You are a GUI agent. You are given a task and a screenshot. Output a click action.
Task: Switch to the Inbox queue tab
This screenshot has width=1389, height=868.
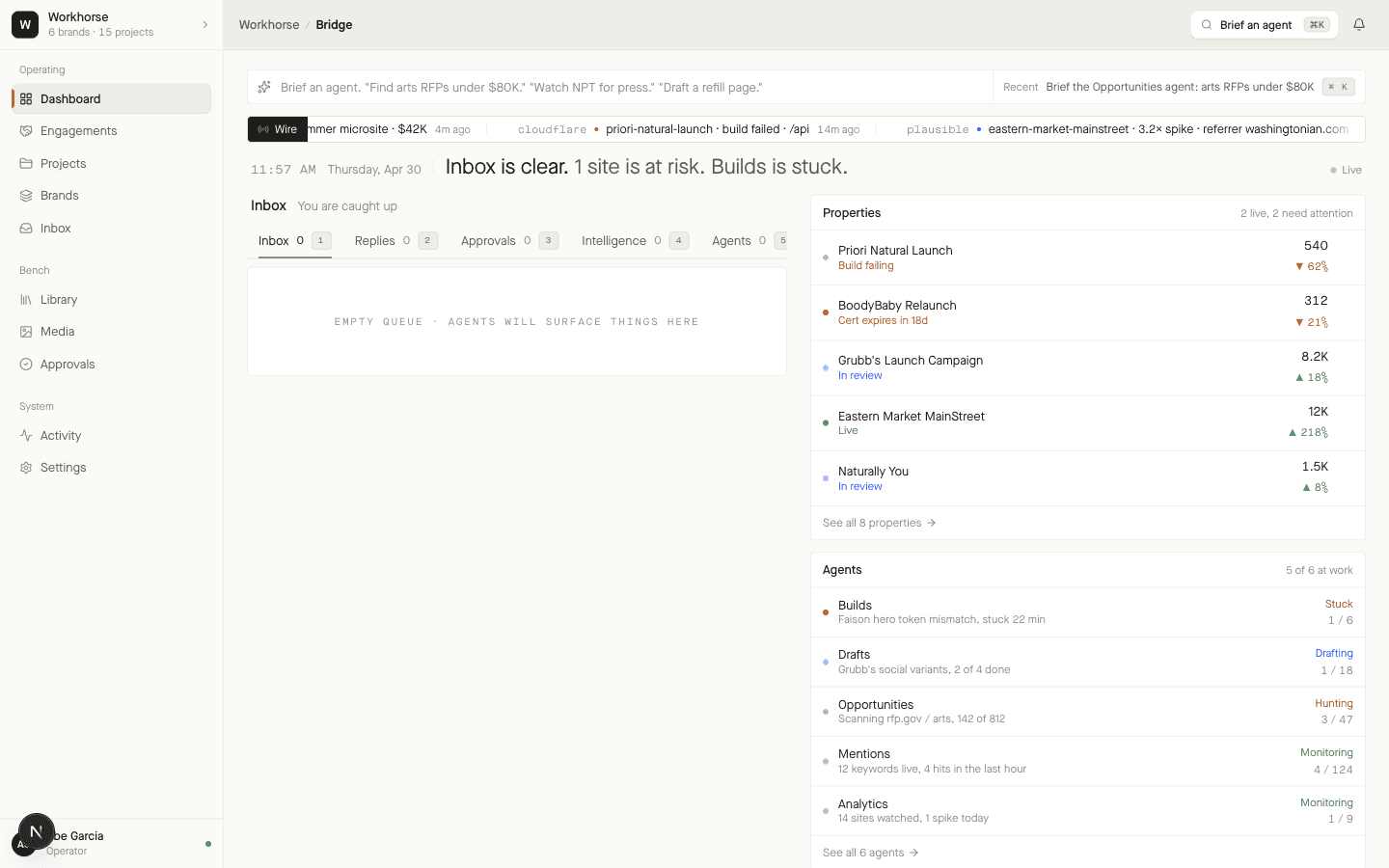point(294,241)
